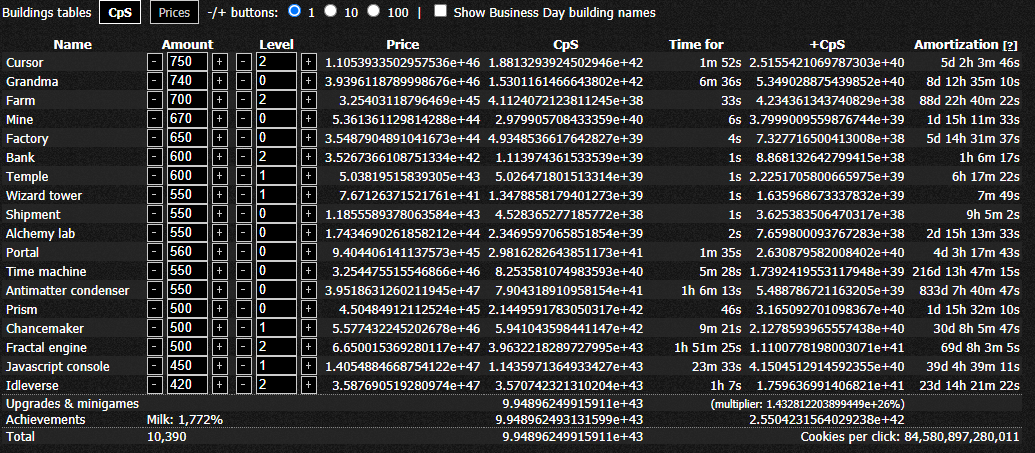
Task: Select the 10 increment radio button
Action: click(331, 11)
